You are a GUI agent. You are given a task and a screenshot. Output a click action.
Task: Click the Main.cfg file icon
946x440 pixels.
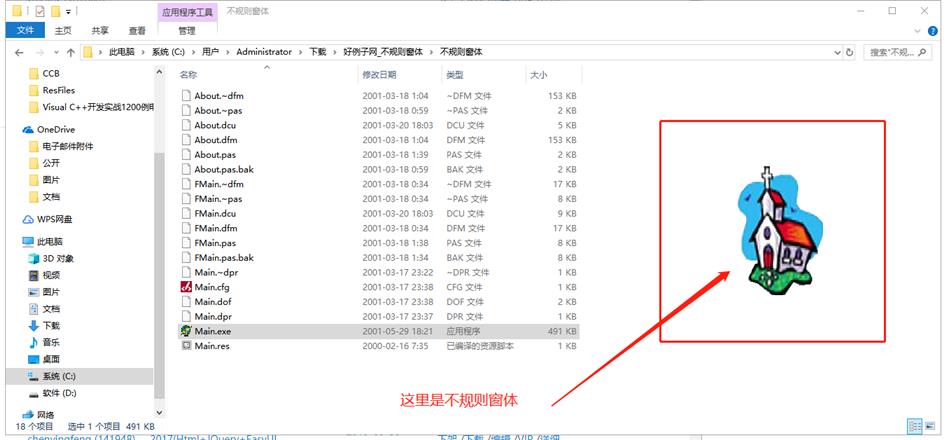(x=186, y=287)
